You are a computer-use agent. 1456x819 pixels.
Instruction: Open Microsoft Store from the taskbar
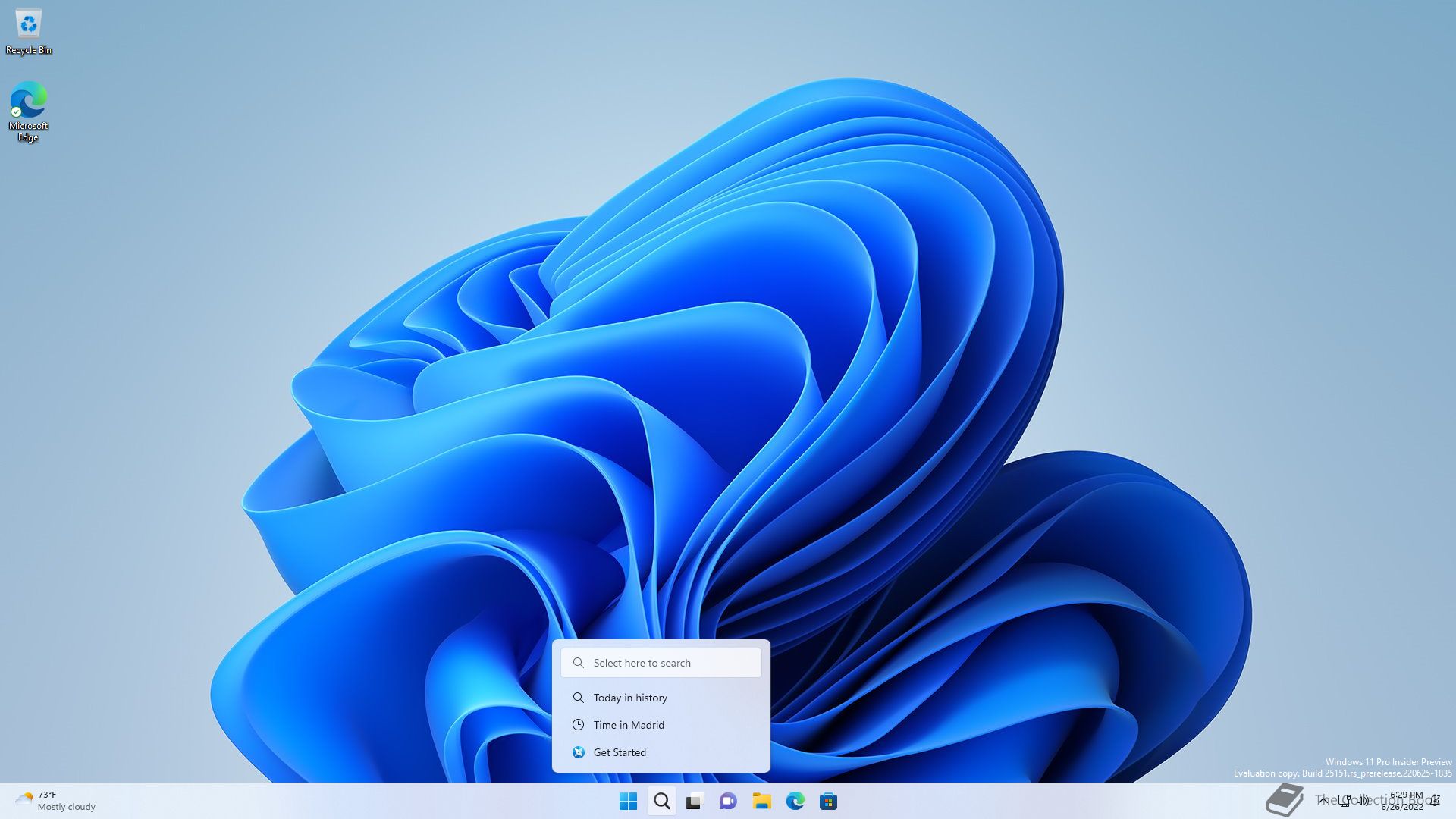point(828,801)
